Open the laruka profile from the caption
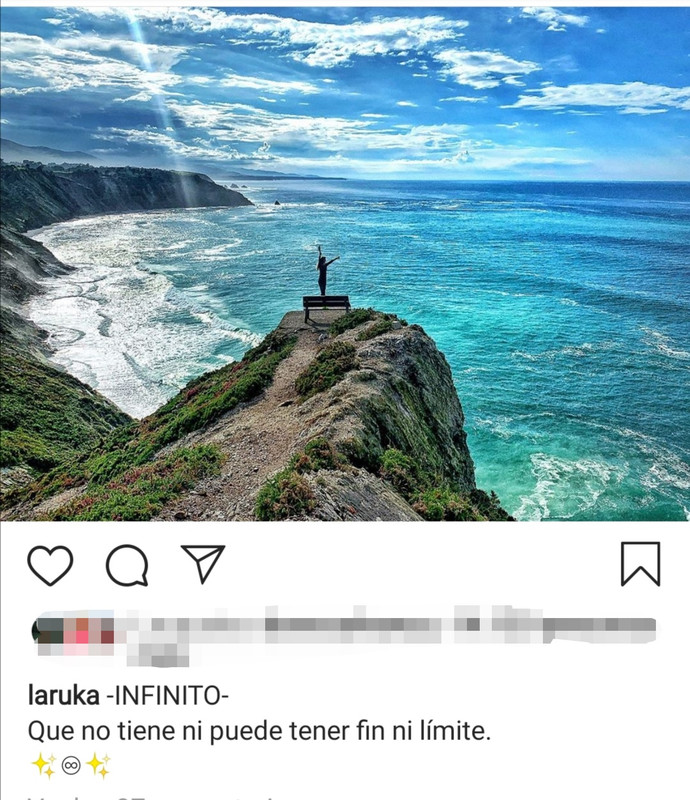The width and height of the screenshot is (690, 800). (64, 695)
